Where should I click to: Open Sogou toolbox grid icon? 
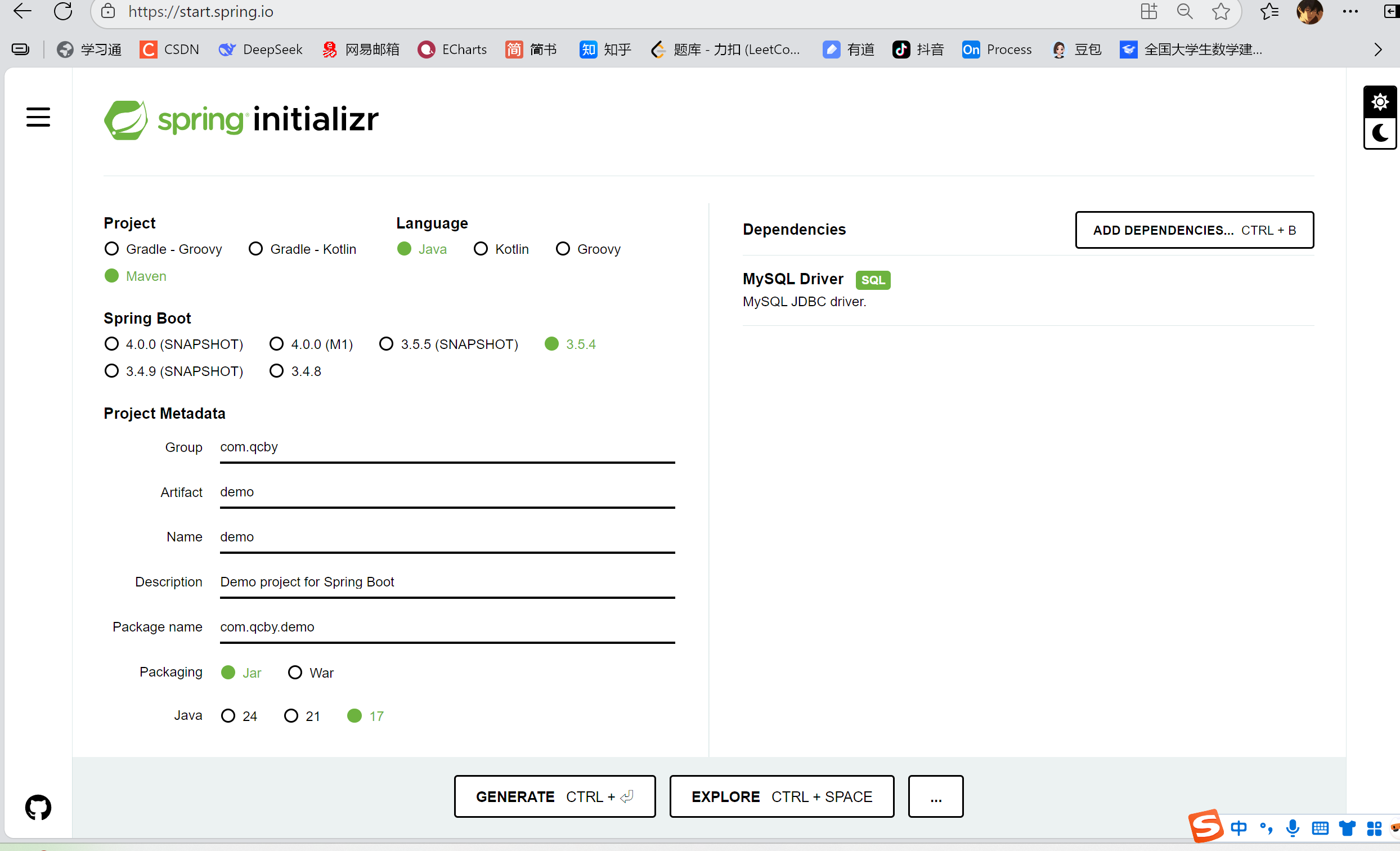pos(1374,828)
